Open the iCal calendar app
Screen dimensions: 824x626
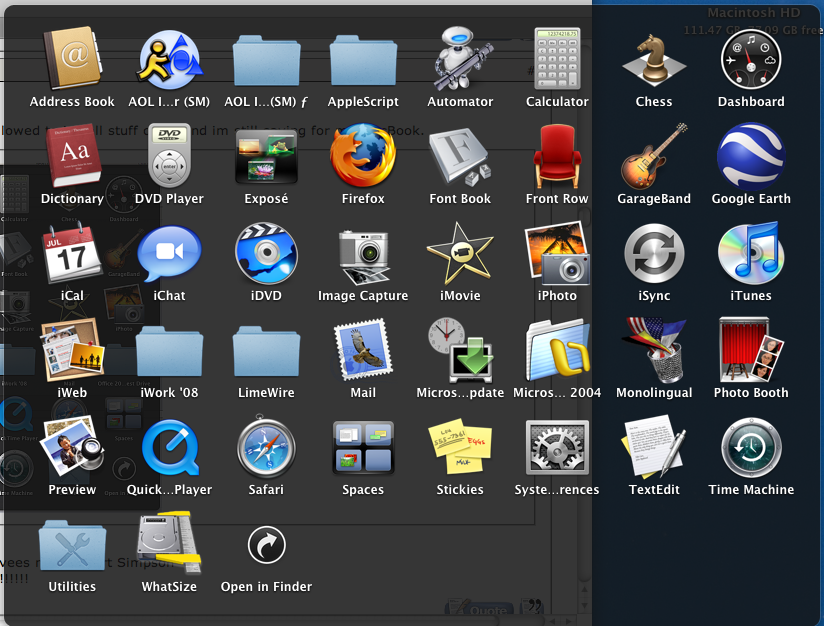pyautogui.click(x=72, y=253)
